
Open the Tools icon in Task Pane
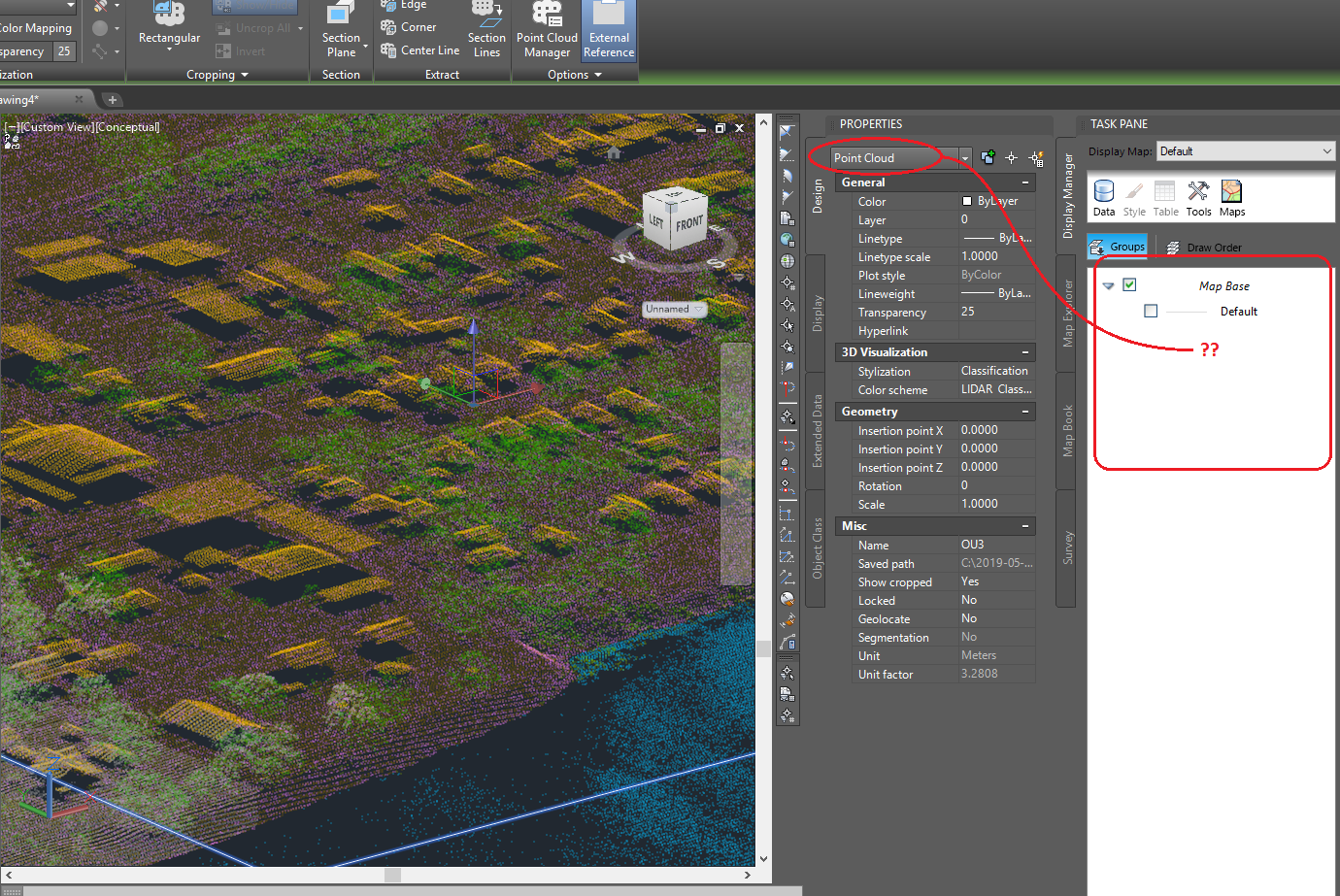pos(1198,198)
